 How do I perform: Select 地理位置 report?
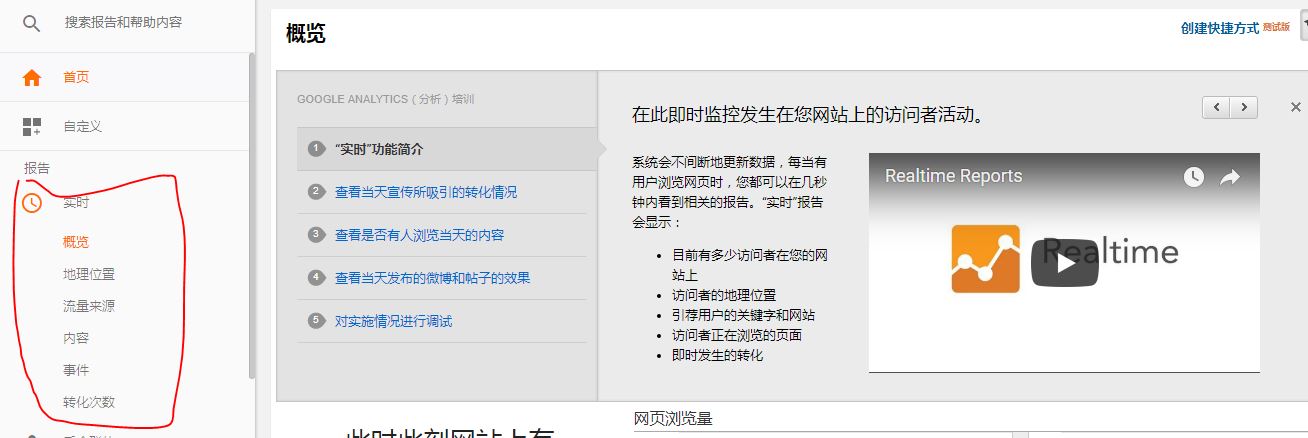[89, 274]
